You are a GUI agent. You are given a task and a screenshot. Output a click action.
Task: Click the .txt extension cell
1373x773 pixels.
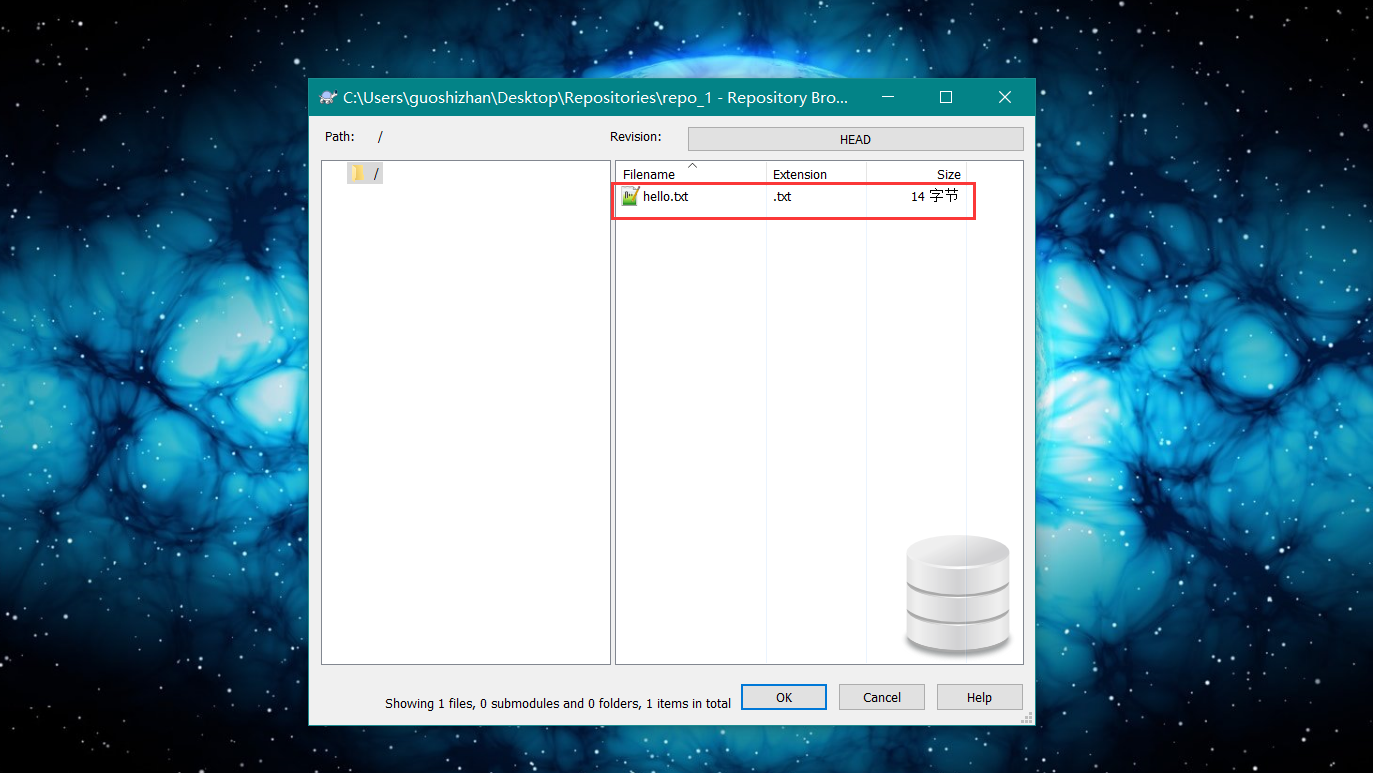pos(782,197)
